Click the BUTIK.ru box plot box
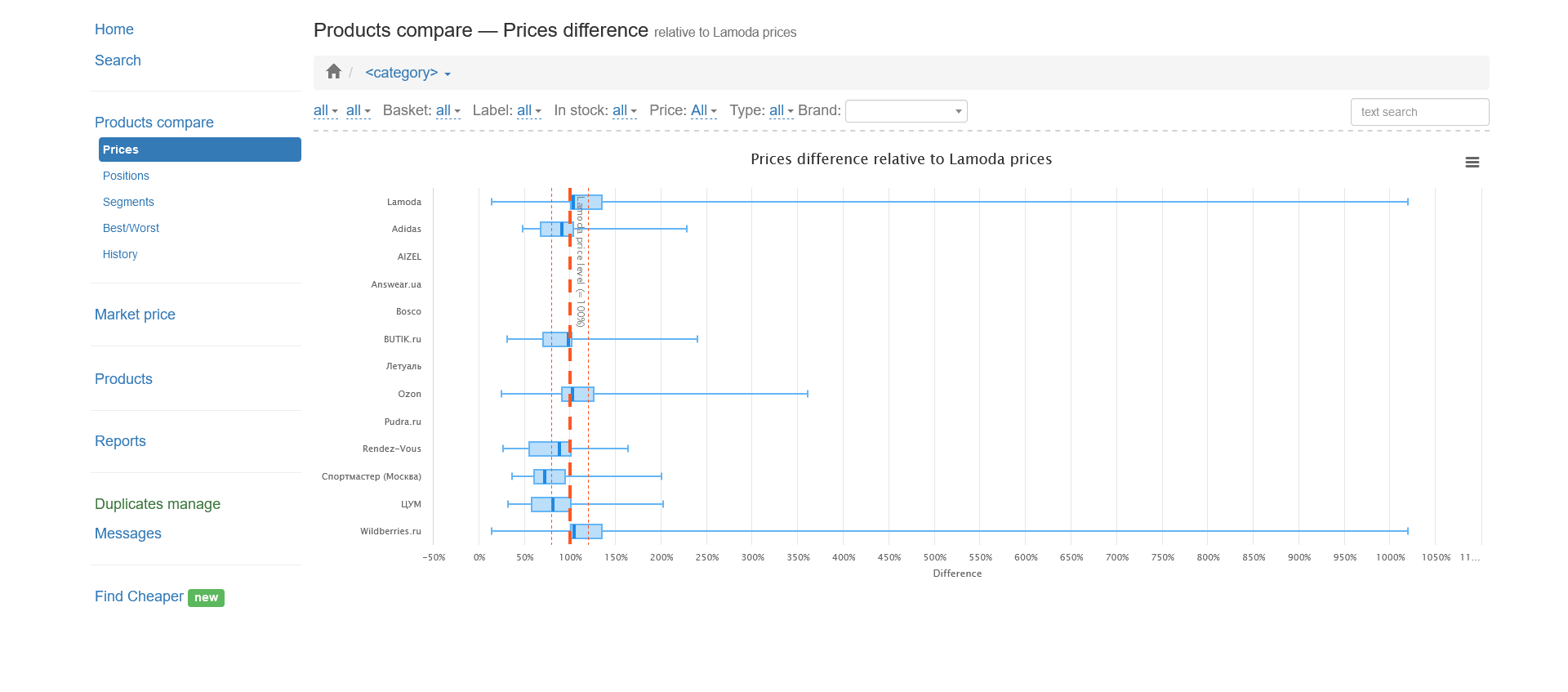Viewport: 1568px width, 692px height. click(557, 339)
